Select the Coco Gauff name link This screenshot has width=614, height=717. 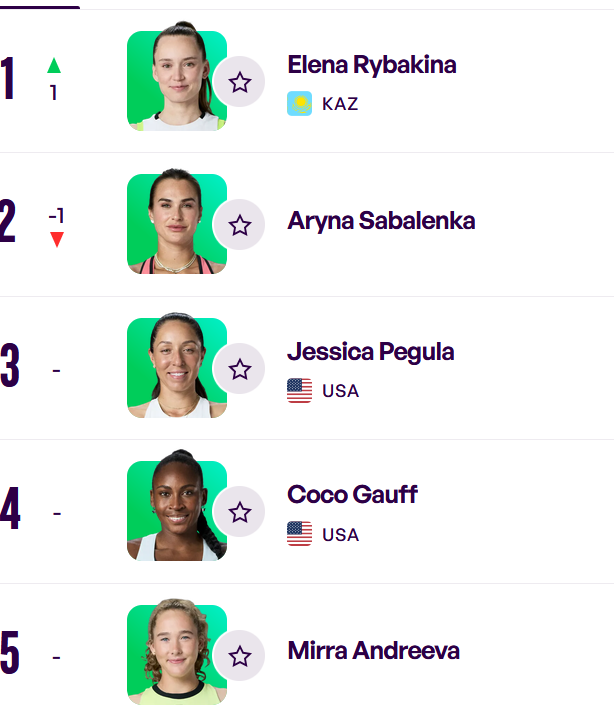[352, 494]
